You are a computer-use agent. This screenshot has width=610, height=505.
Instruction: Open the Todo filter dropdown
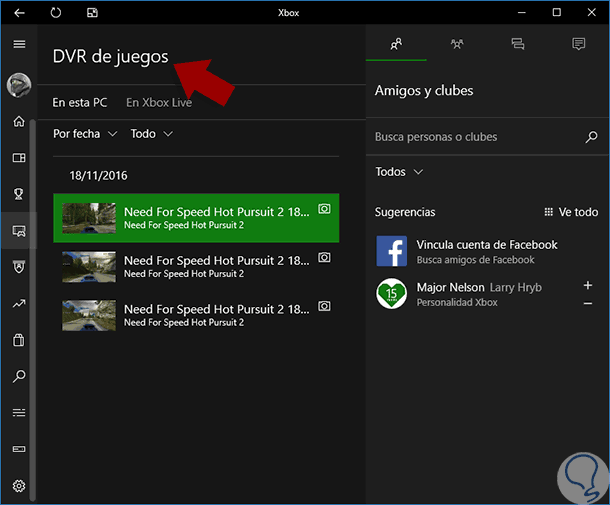click(151, 134)
